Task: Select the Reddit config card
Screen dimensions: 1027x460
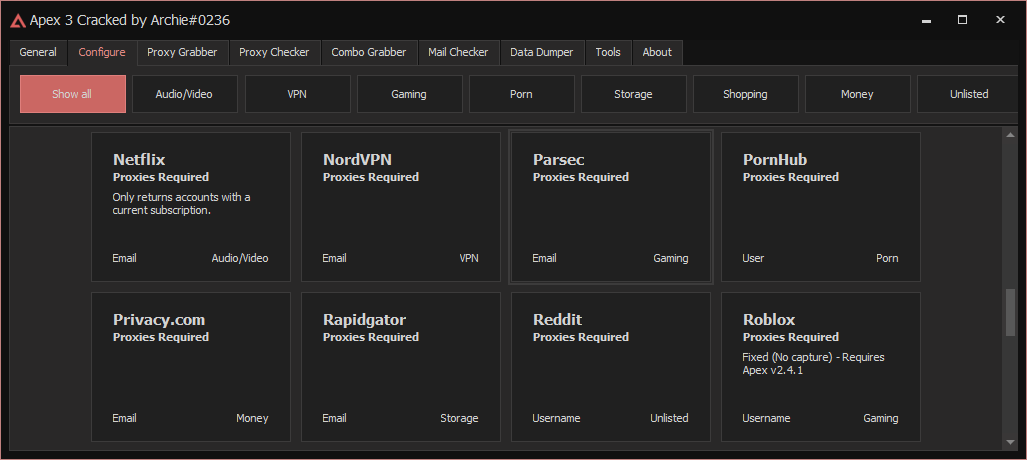Action: (610, 367)
